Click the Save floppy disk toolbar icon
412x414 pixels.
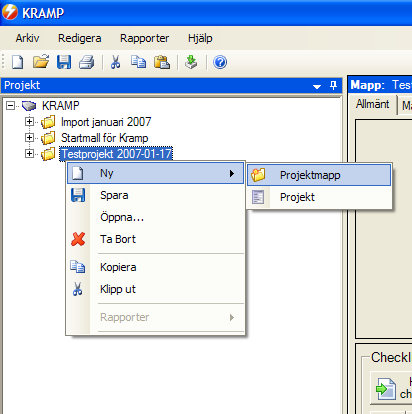click(x=64, y=62)
